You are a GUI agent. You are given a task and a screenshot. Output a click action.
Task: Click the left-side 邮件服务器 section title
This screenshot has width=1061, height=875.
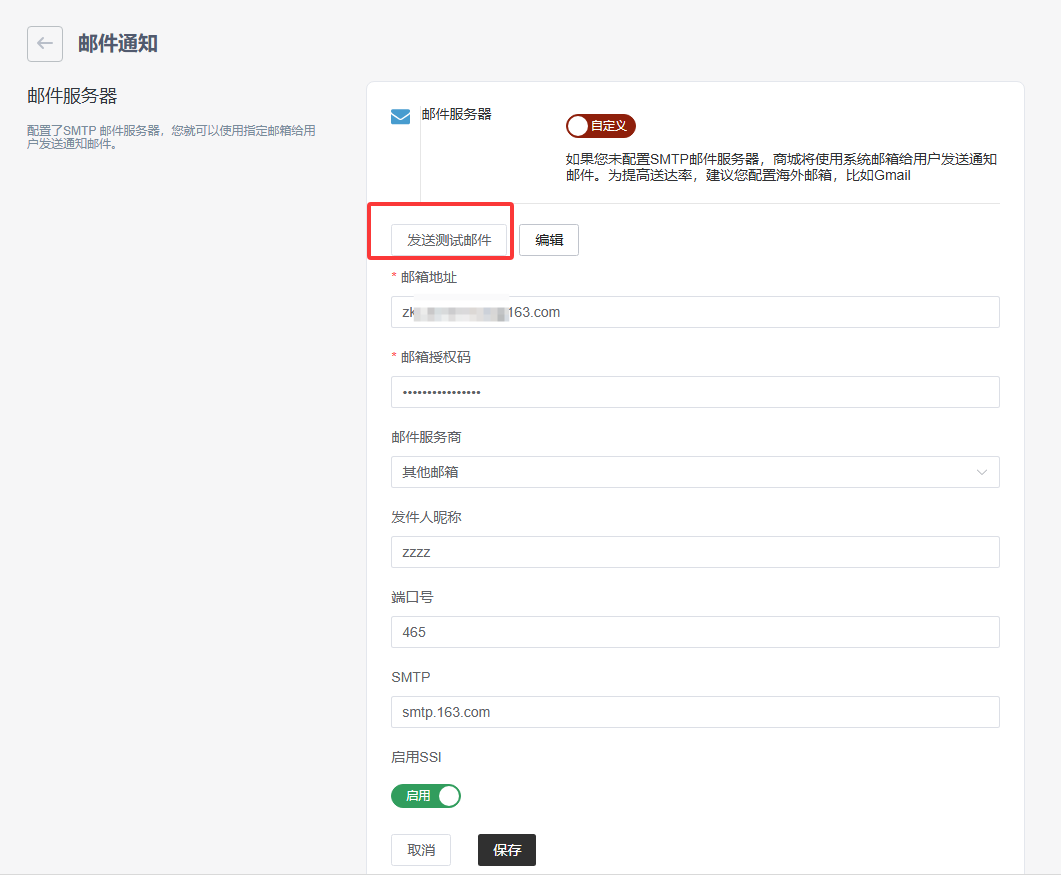point(72,96)
